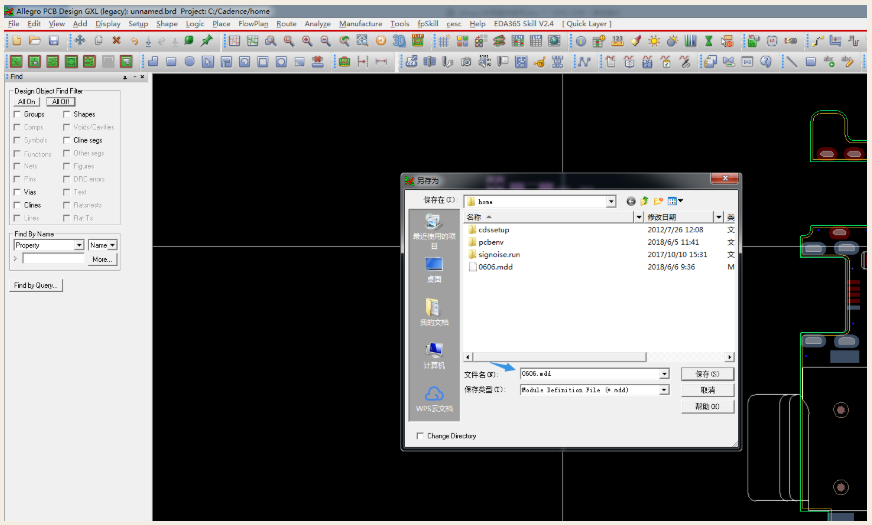Open the Shape menu
Viewport: 872px width, 525px height.
(x=167, y=23)
